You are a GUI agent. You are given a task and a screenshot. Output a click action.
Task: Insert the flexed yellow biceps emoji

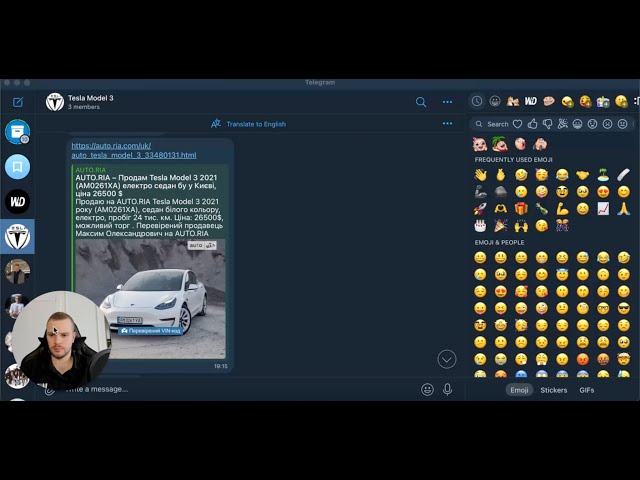click(x=562, y=209)
